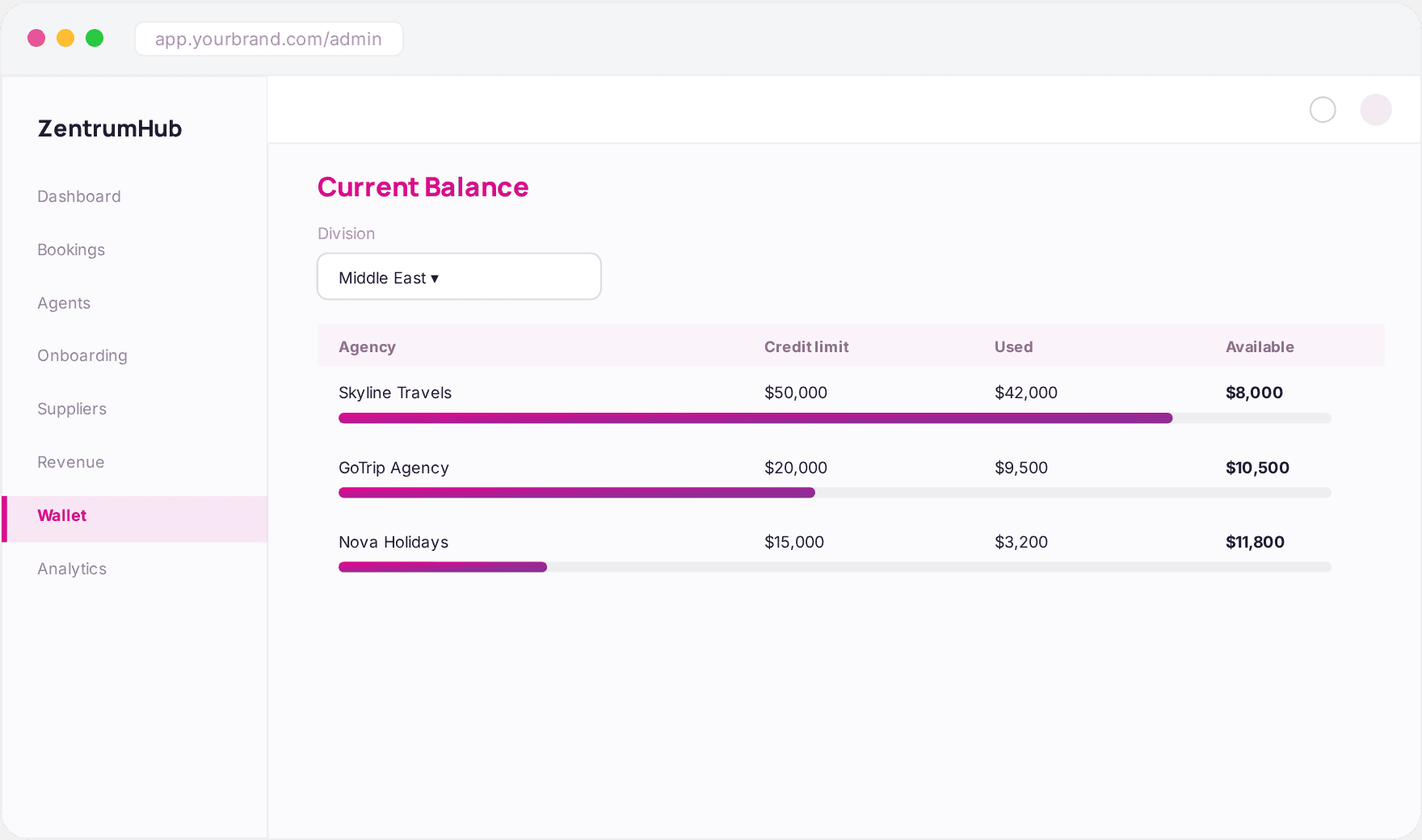Click the $8,000 available amount
The height and width of the screenshot is (840, 1422).
(1254, 393)
